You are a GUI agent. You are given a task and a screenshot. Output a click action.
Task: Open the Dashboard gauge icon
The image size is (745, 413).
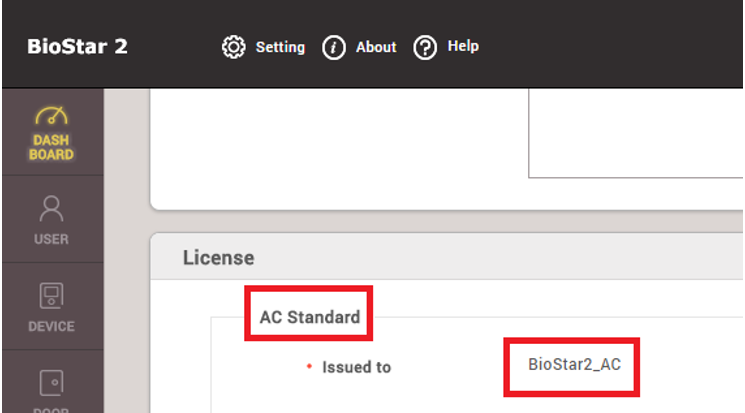click(51, 116)
